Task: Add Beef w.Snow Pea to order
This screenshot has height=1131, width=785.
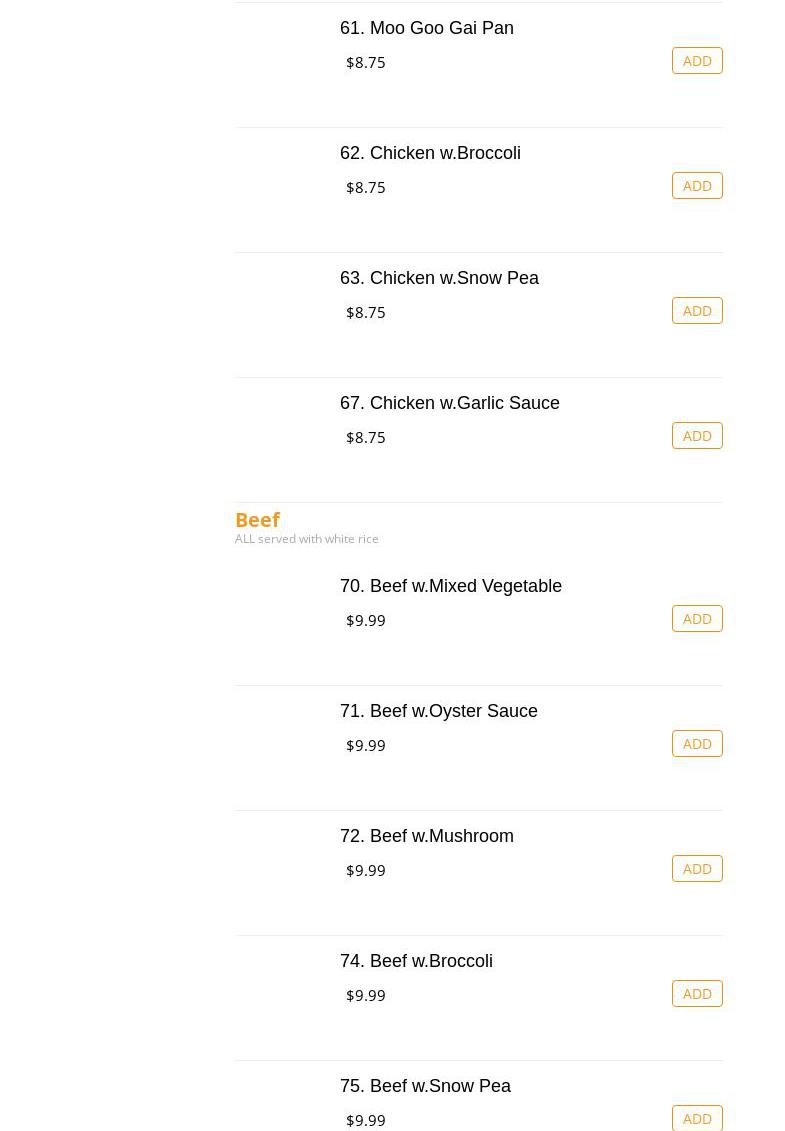Action: (x=697, y=1118)
